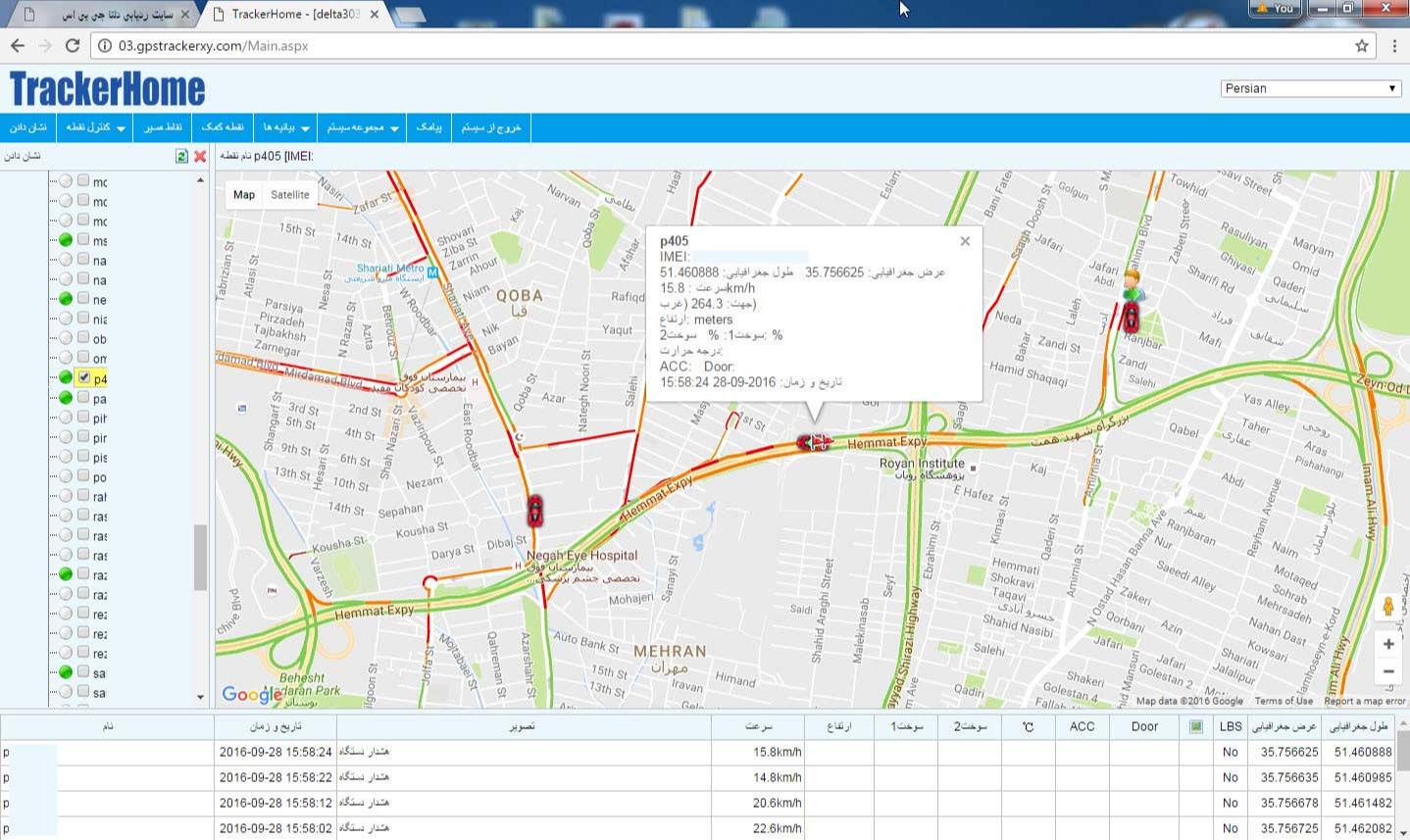Close the first Persian-titled browser tab

tap(185, 15)
